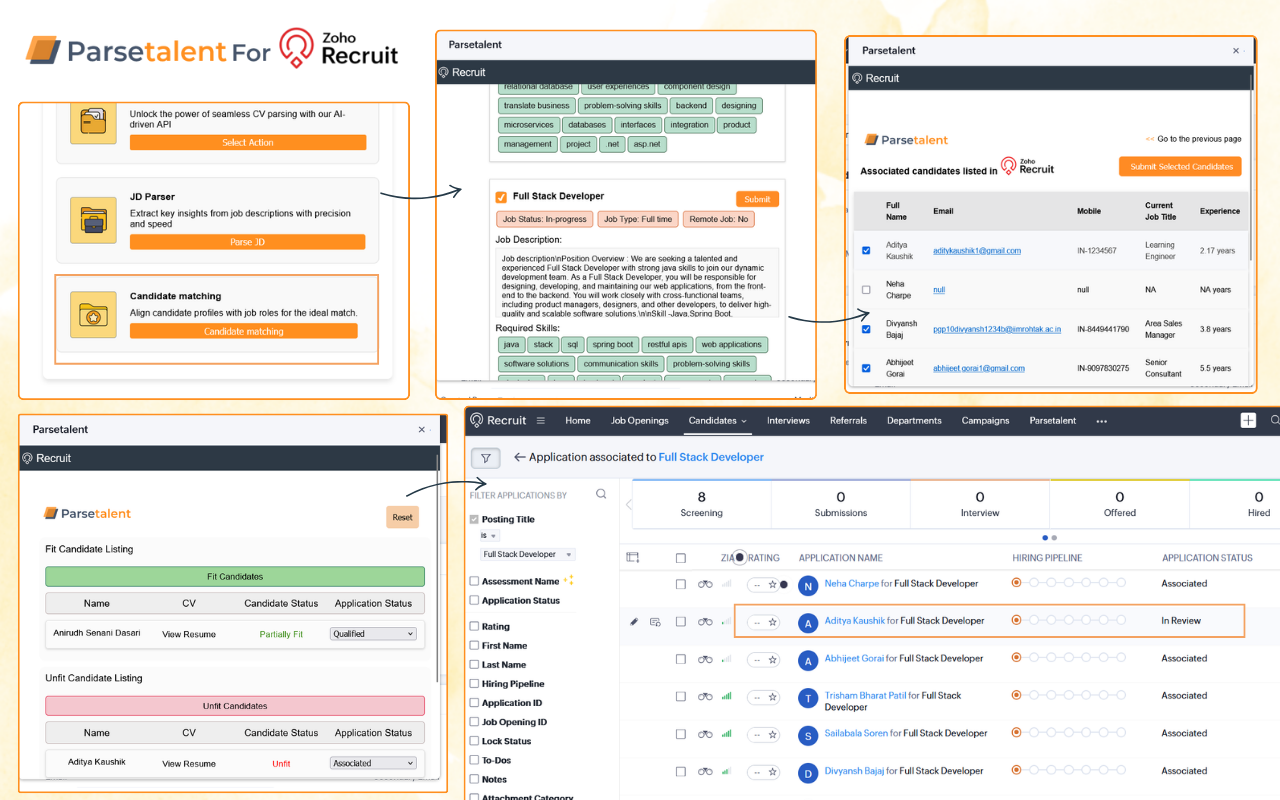Enable the Hiring Pipeline filter checkbox
The height and width of the screenshot is (800, 1280).
point(474,684)
